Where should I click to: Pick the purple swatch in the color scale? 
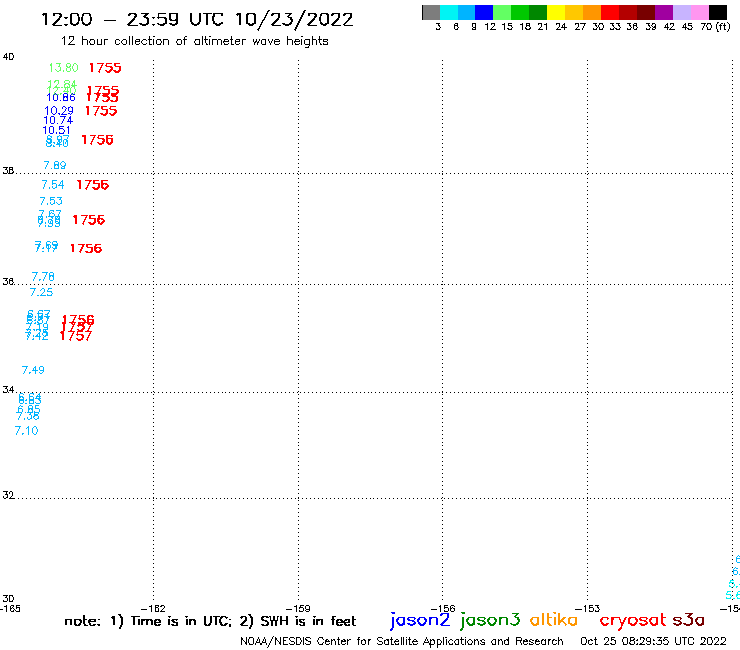tap(664, 12)
